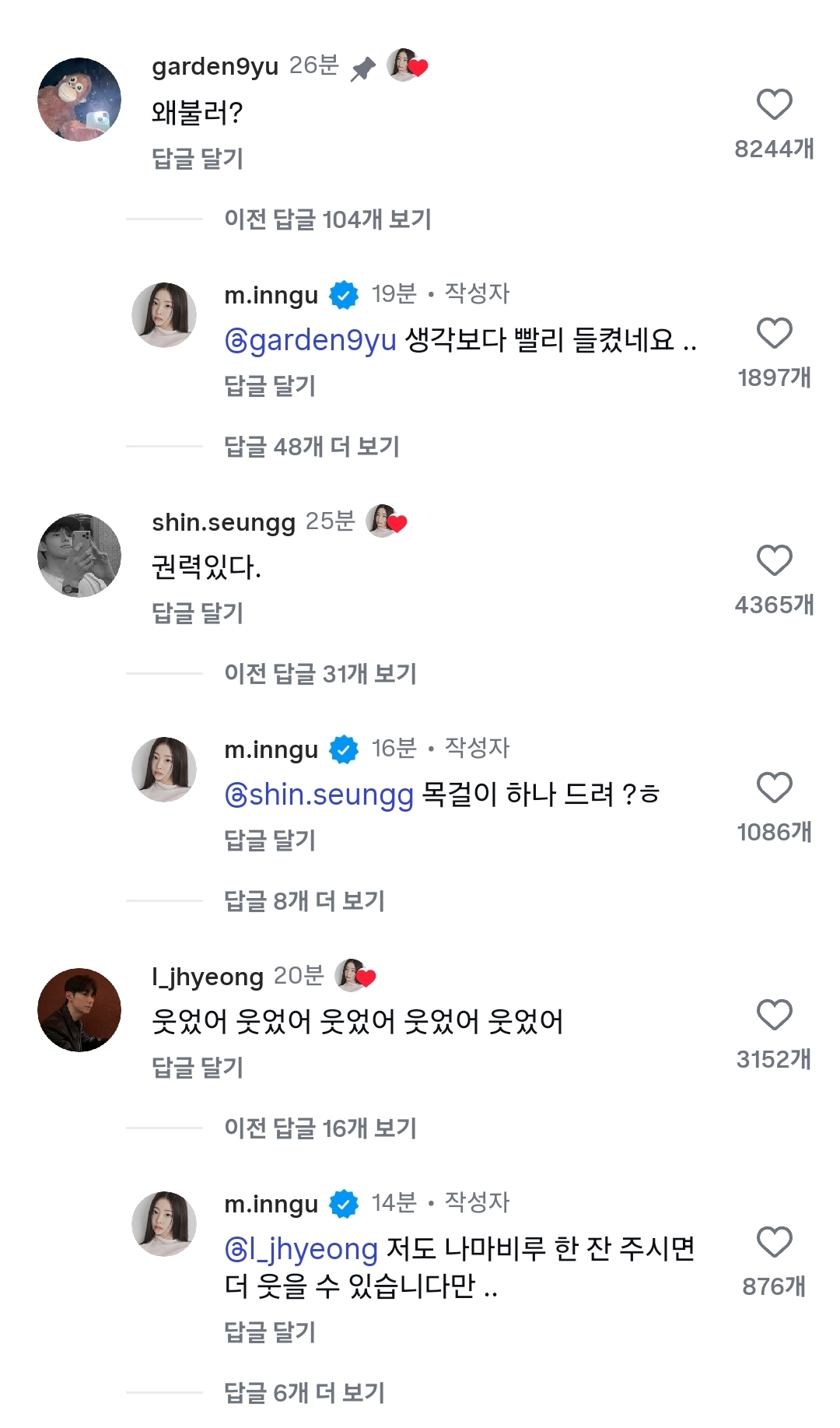Image resolution: width=840 pixels, height=1428 pixels.
Task: Click 답글 달기 under garden9yu's comment
Action: point(198,159)
